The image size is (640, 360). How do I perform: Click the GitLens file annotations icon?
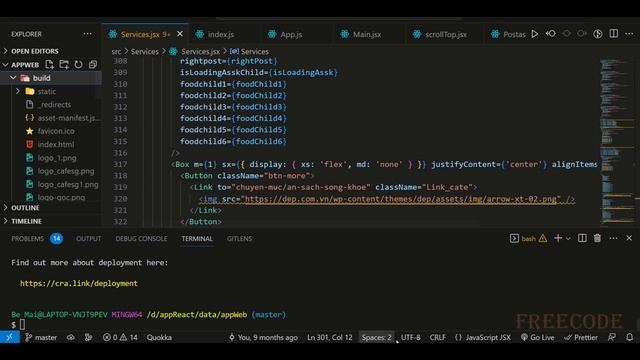click(598, 34)
